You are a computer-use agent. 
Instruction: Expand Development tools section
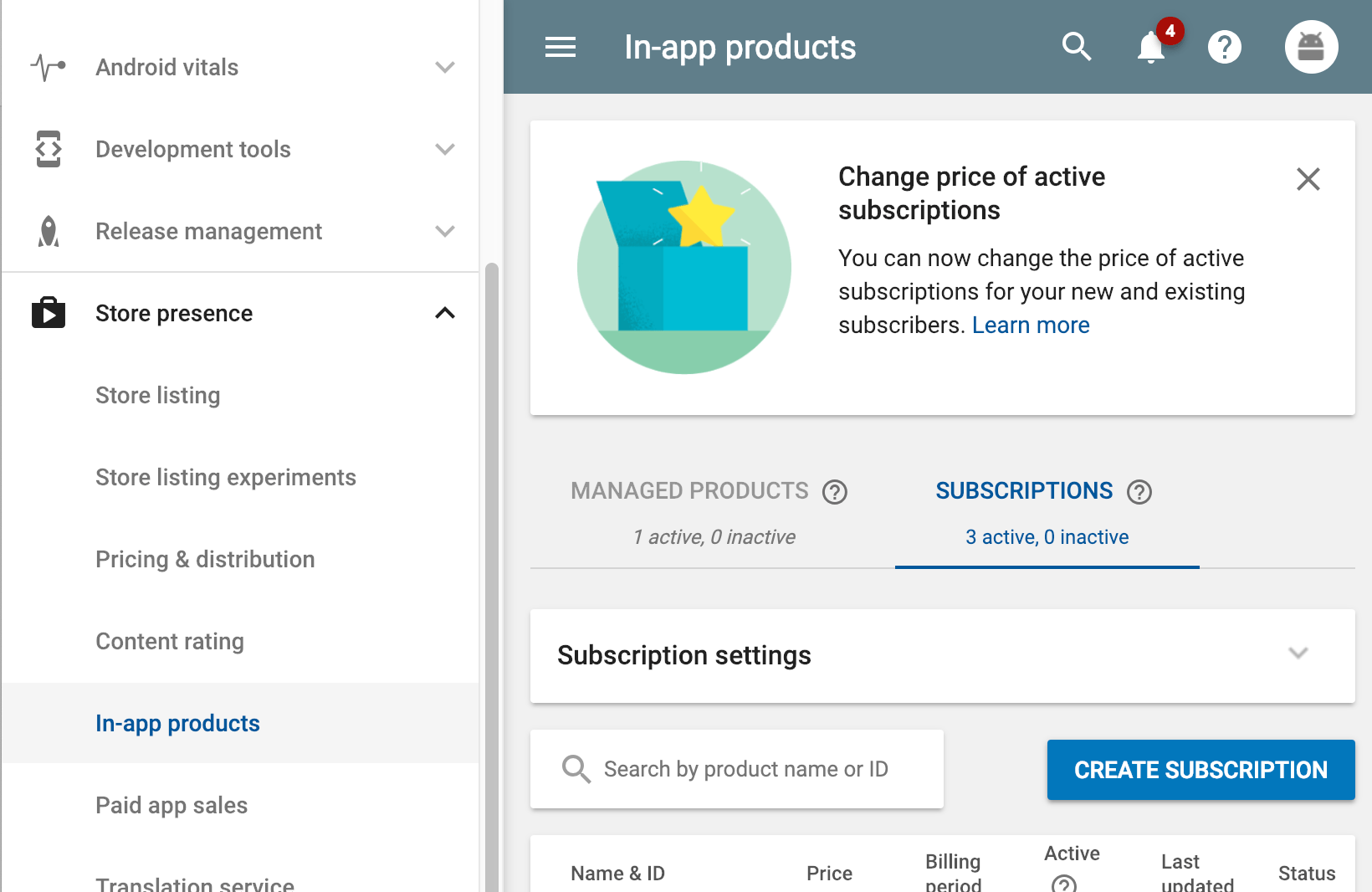(x=445, y=149)
